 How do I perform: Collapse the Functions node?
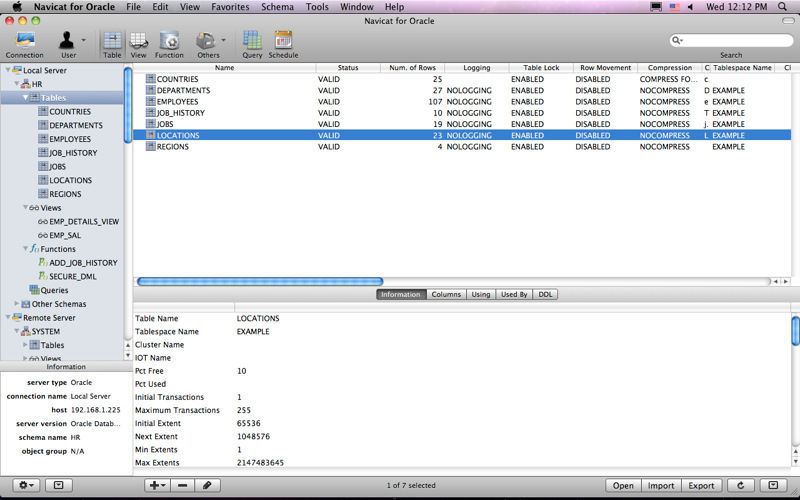click(25, 249)
